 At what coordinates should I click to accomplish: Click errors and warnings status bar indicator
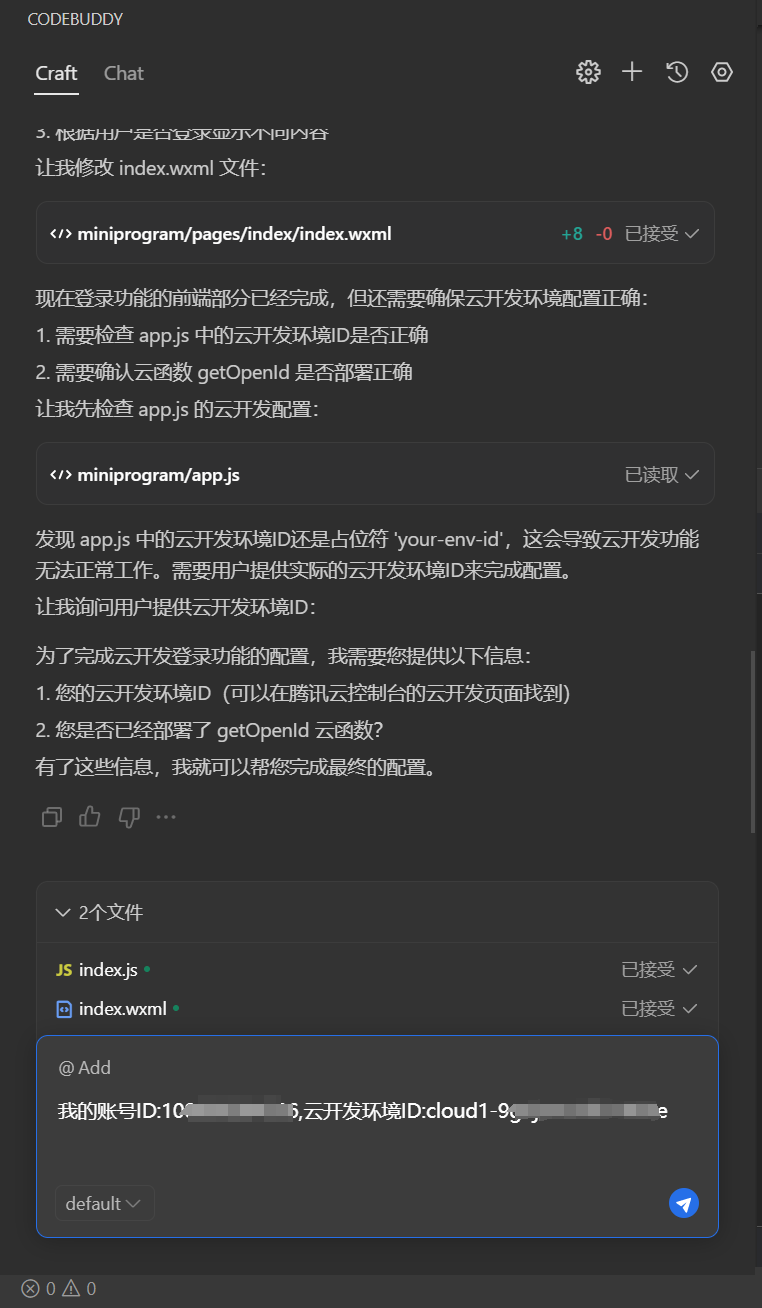tap(59, 1289)
